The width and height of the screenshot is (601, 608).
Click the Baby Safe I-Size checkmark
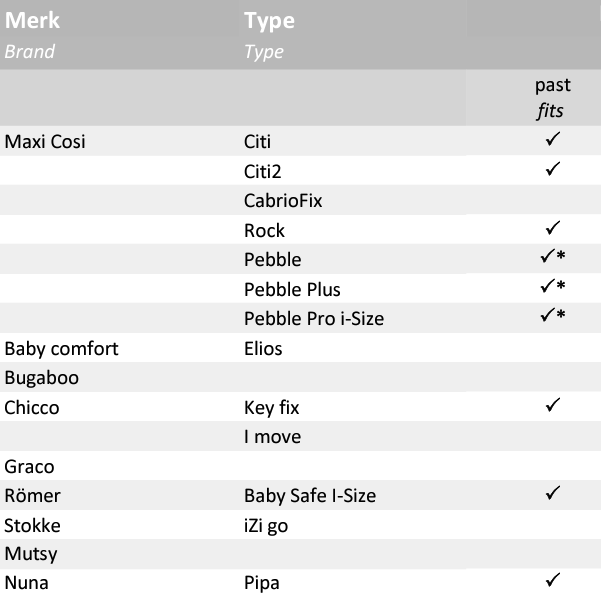click(553, 493)
